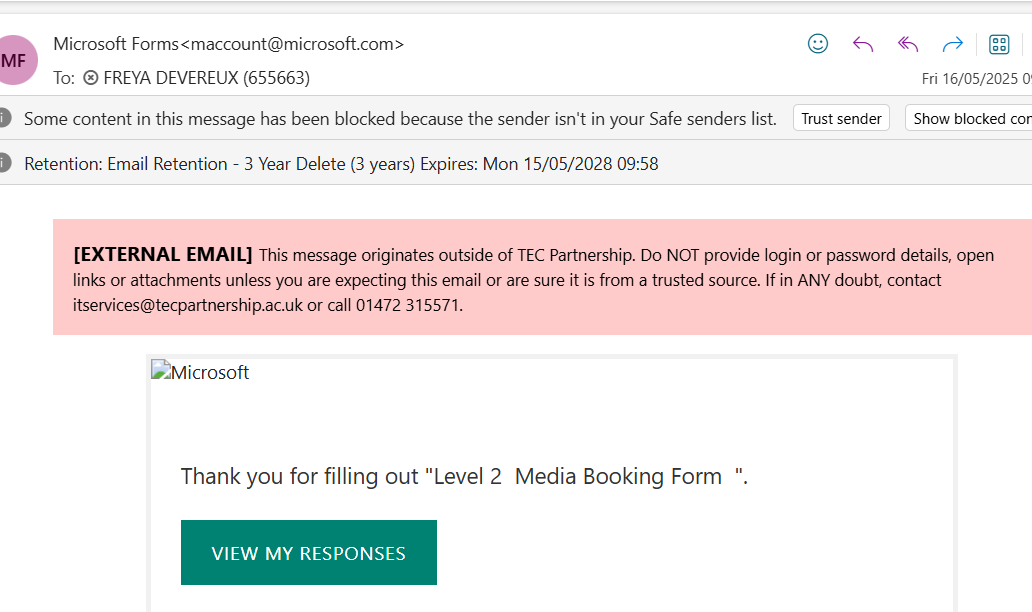
Task: Click the MF sender avatar
Action: click(x=14, y=60)
